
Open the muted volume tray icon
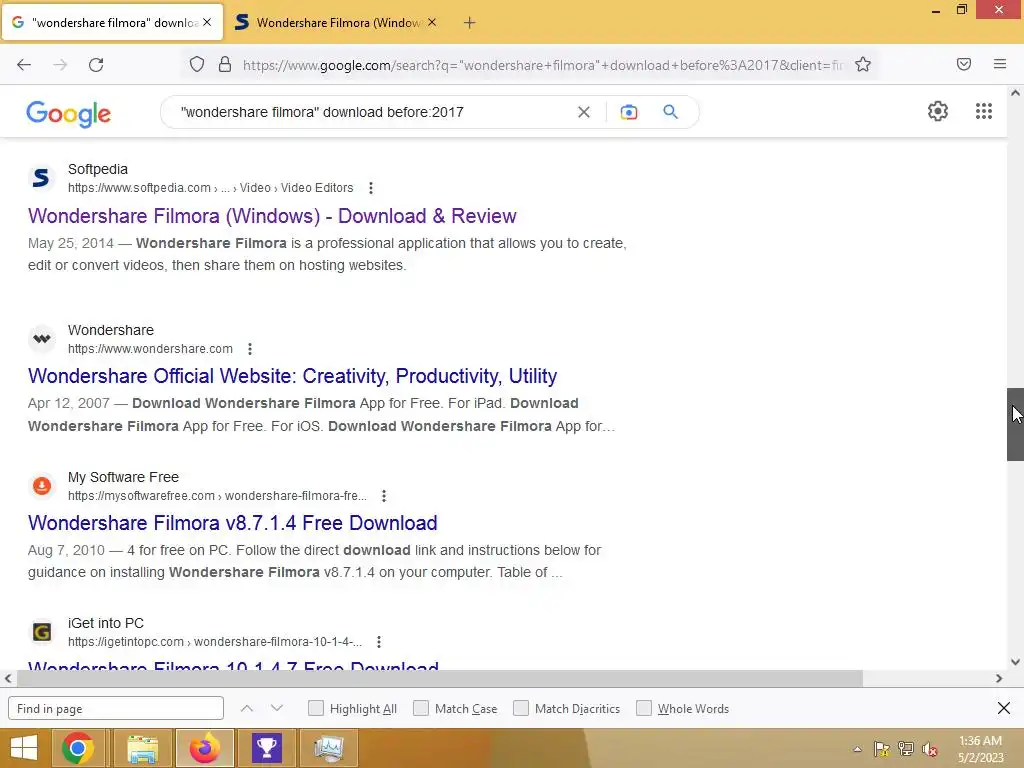pos(929,749)
